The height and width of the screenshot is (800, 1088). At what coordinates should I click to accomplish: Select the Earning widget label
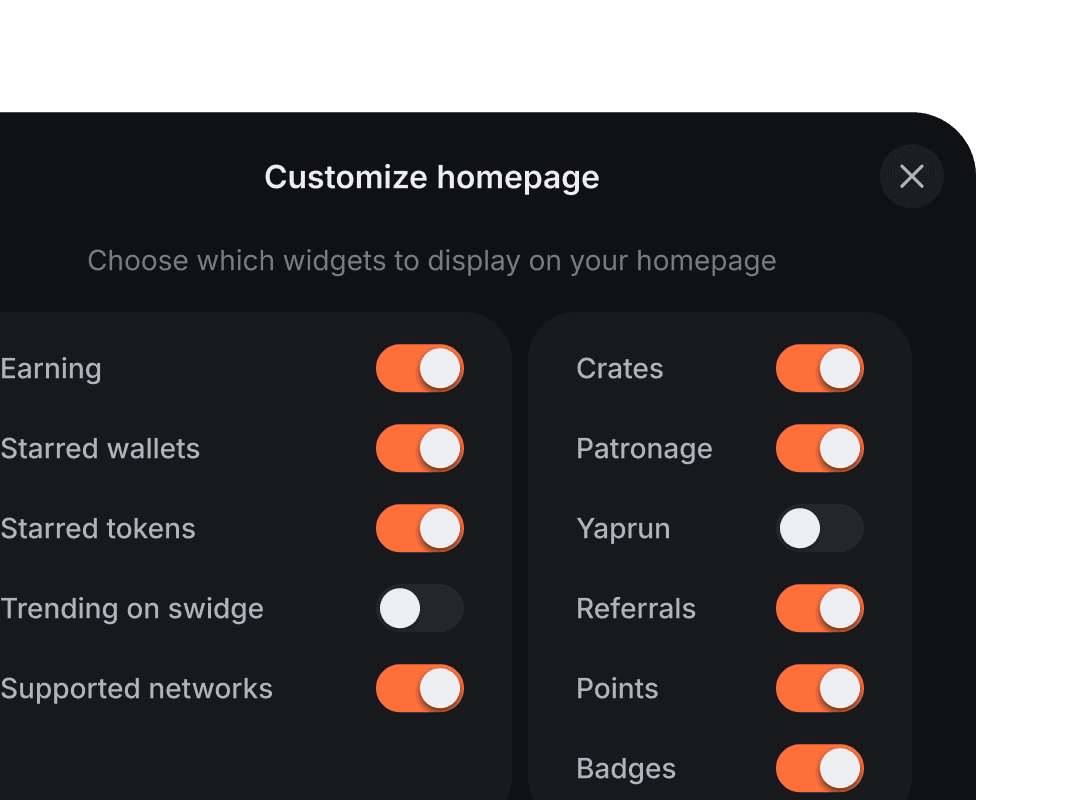point(51,368)
